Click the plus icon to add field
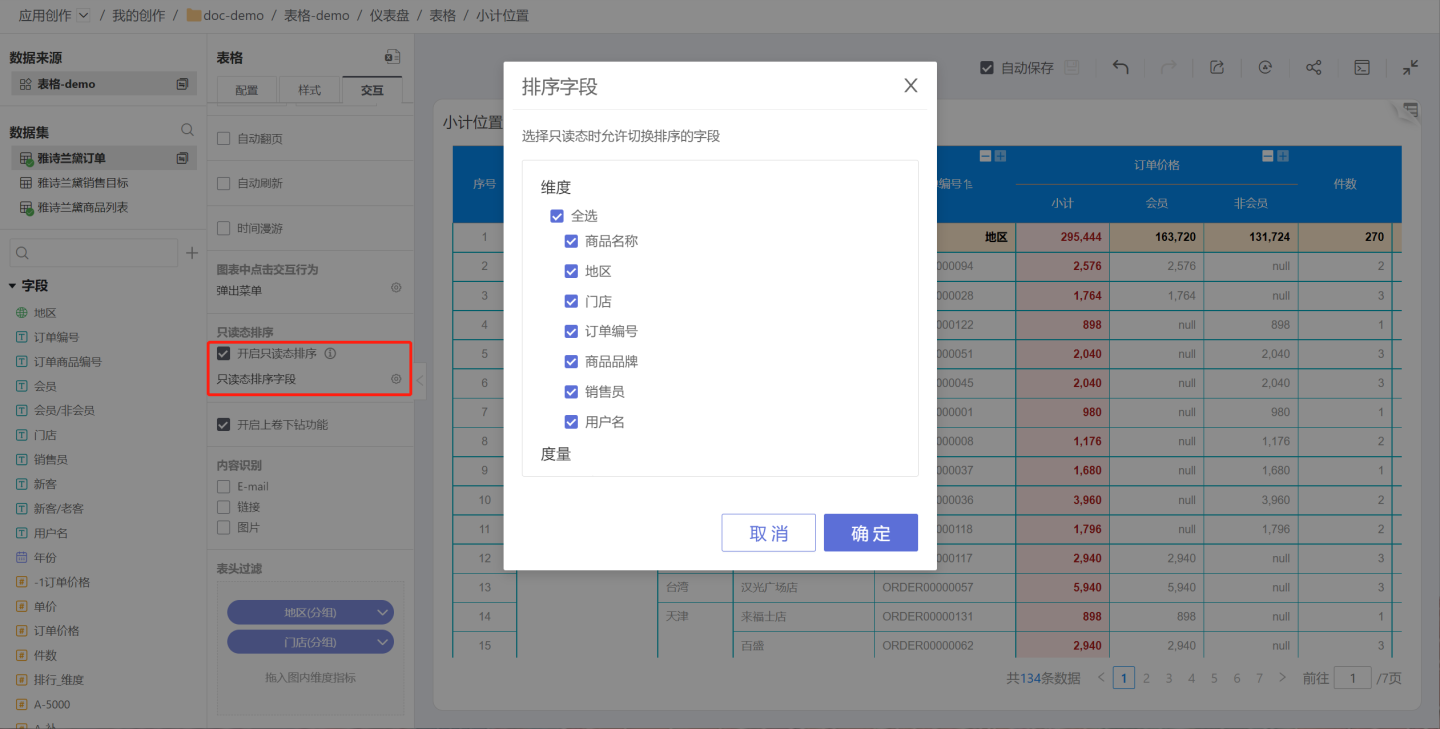 (x=192, y=254)
